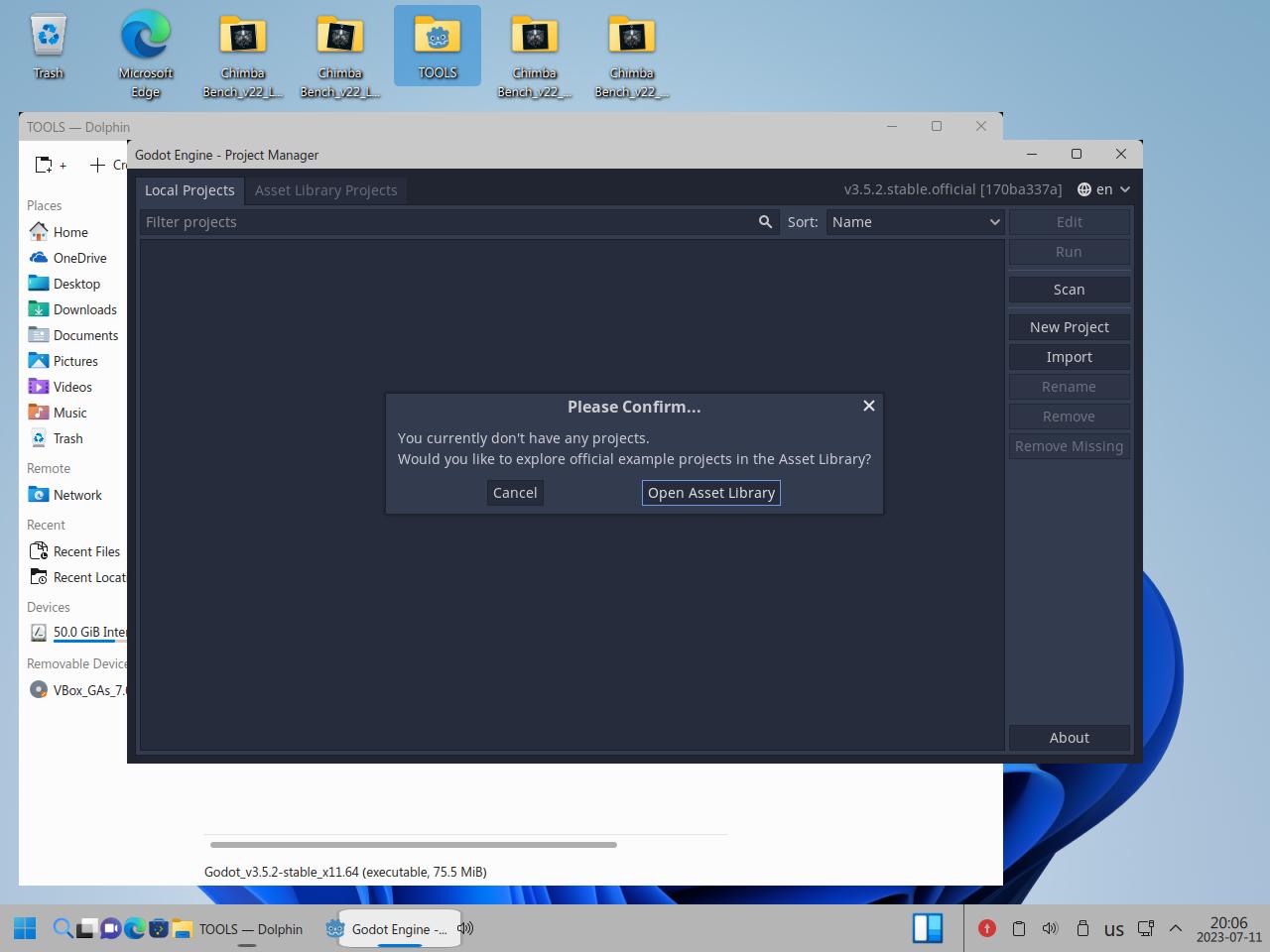Click the taskbar clock showing 20:06
Image resolution: width=1270 pixels, height=952 pixels.
click(x=1228, y=929)
